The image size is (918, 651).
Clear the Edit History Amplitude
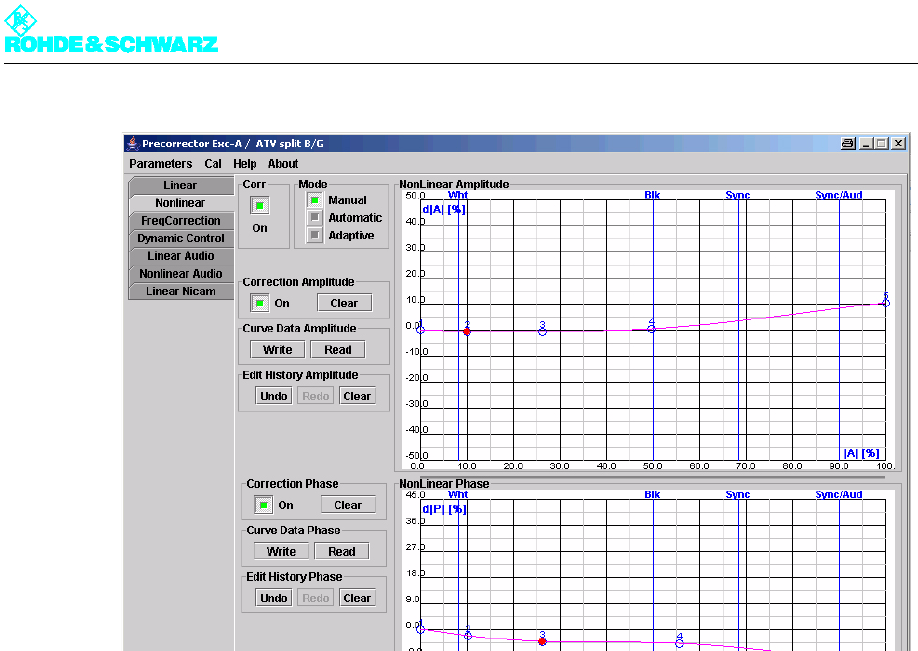(357, 396)
